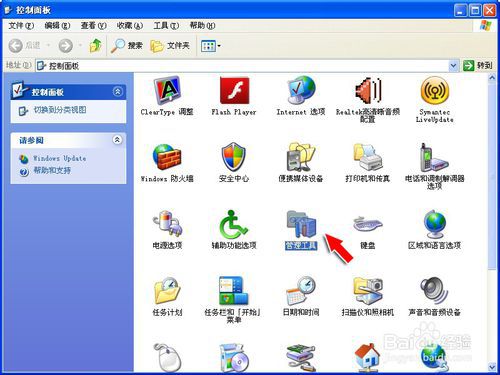This screenshot has width=500, height=375.
Task: Open 电话和调制解调器选项 icon
Action: coord(435,166)
